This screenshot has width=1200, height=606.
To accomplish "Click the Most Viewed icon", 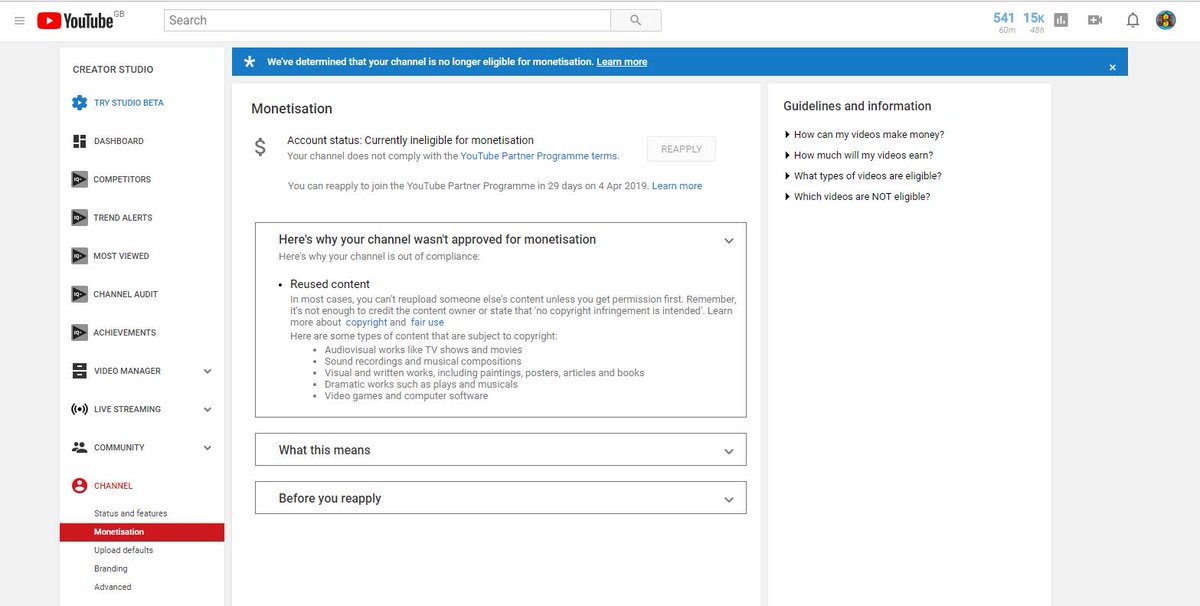I will click(80, 256).
